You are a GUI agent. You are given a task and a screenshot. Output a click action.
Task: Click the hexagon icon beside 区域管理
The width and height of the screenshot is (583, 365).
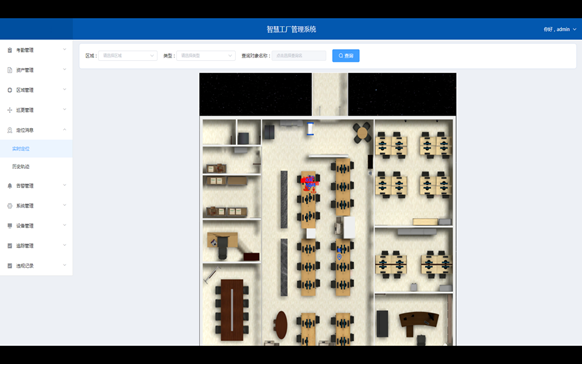10,90
